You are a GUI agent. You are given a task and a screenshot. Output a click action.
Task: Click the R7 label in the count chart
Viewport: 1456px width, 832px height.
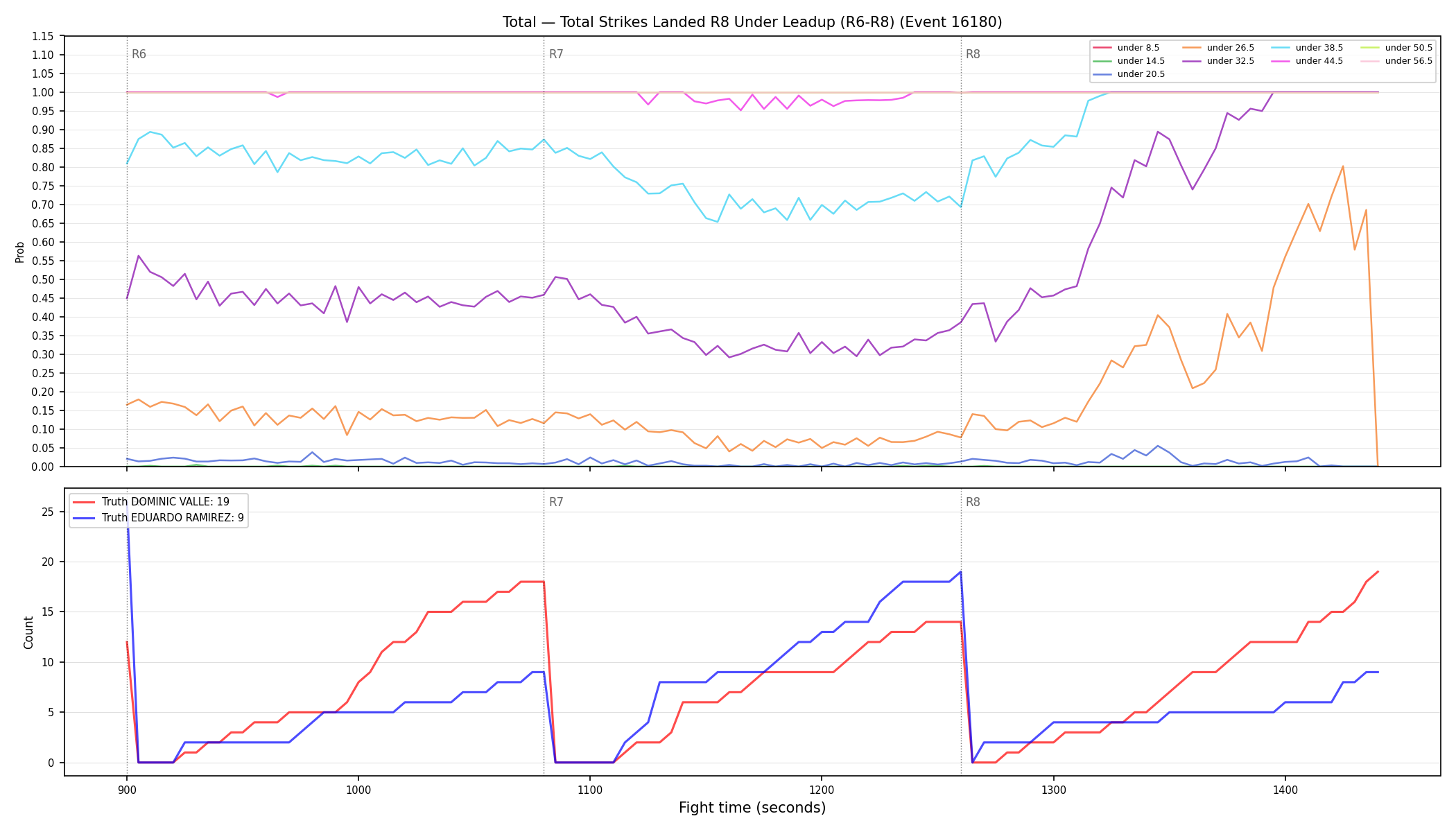pos(556,502)
